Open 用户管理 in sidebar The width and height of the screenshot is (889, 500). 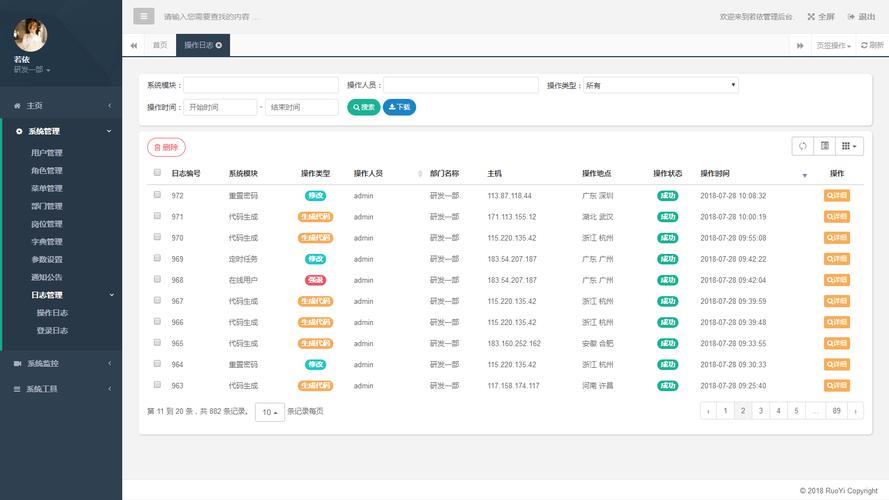(x=46, y=152)
